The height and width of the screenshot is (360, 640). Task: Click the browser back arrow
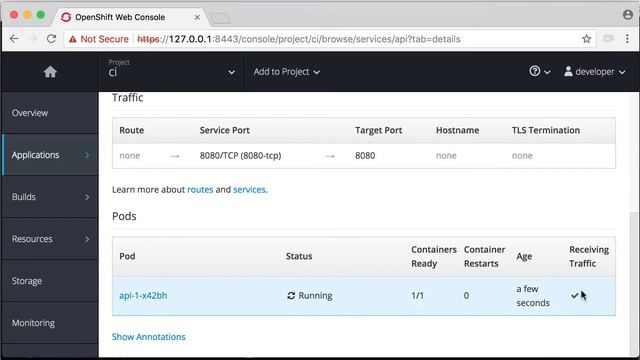pyautogui.click(x=14, y=39)
